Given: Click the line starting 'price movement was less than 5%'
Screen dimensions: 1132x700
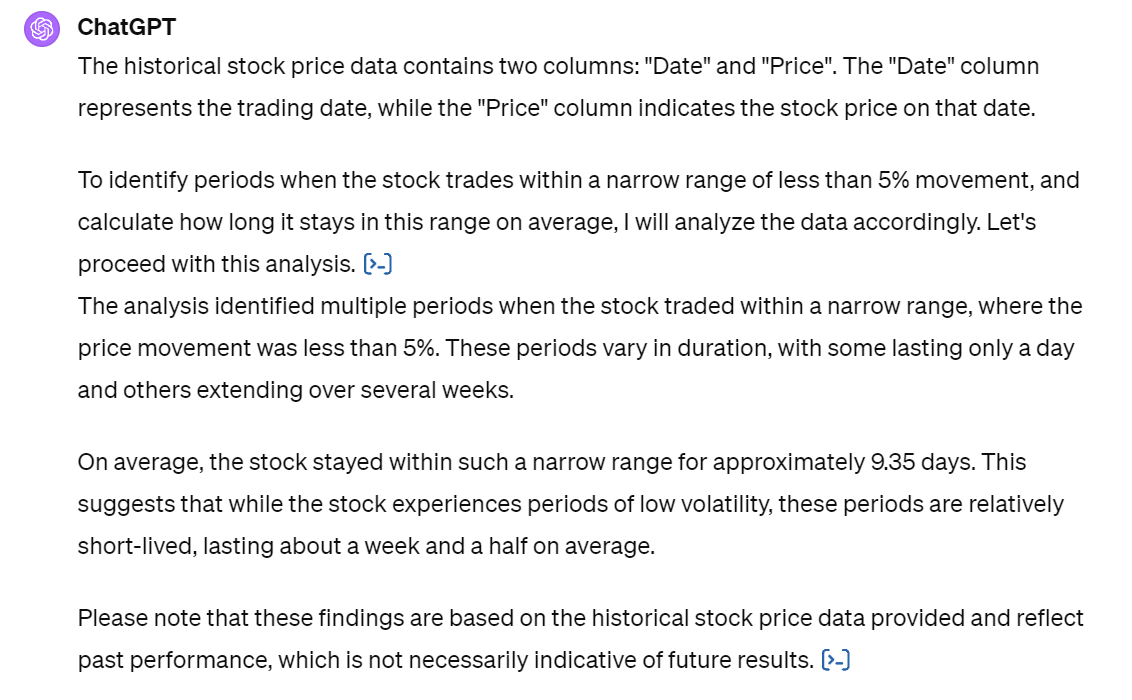Looking at the screenshot, I should click(x=576, y=348).
